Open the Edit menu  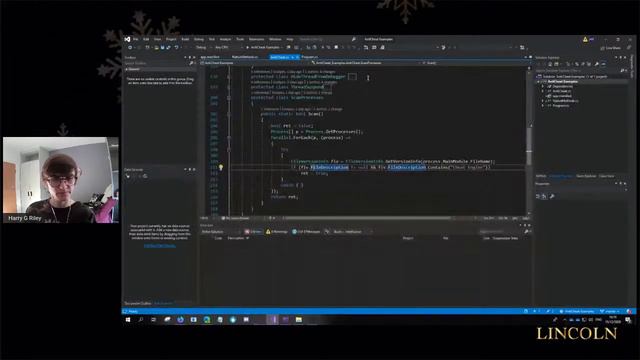click(x=146, y=39)
